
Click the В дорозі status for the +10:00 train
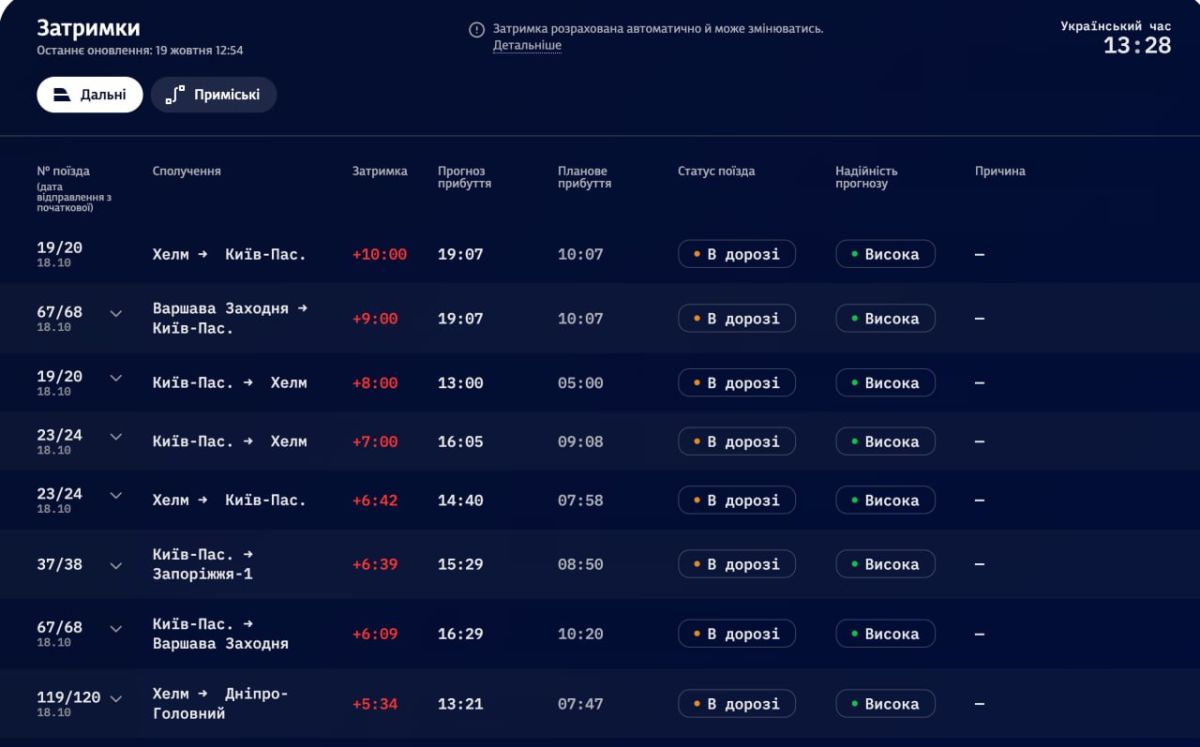[737, 254]
